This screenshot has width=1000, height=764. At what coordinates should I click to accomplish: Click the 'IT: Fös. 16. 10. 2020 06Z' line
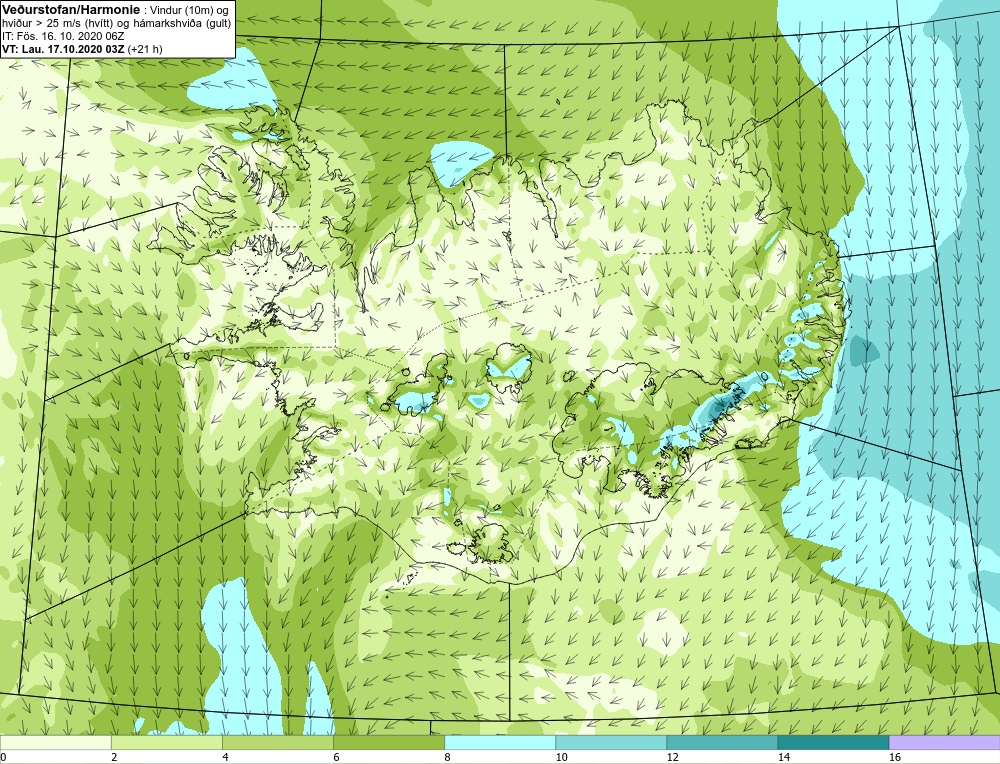point(62,36)
